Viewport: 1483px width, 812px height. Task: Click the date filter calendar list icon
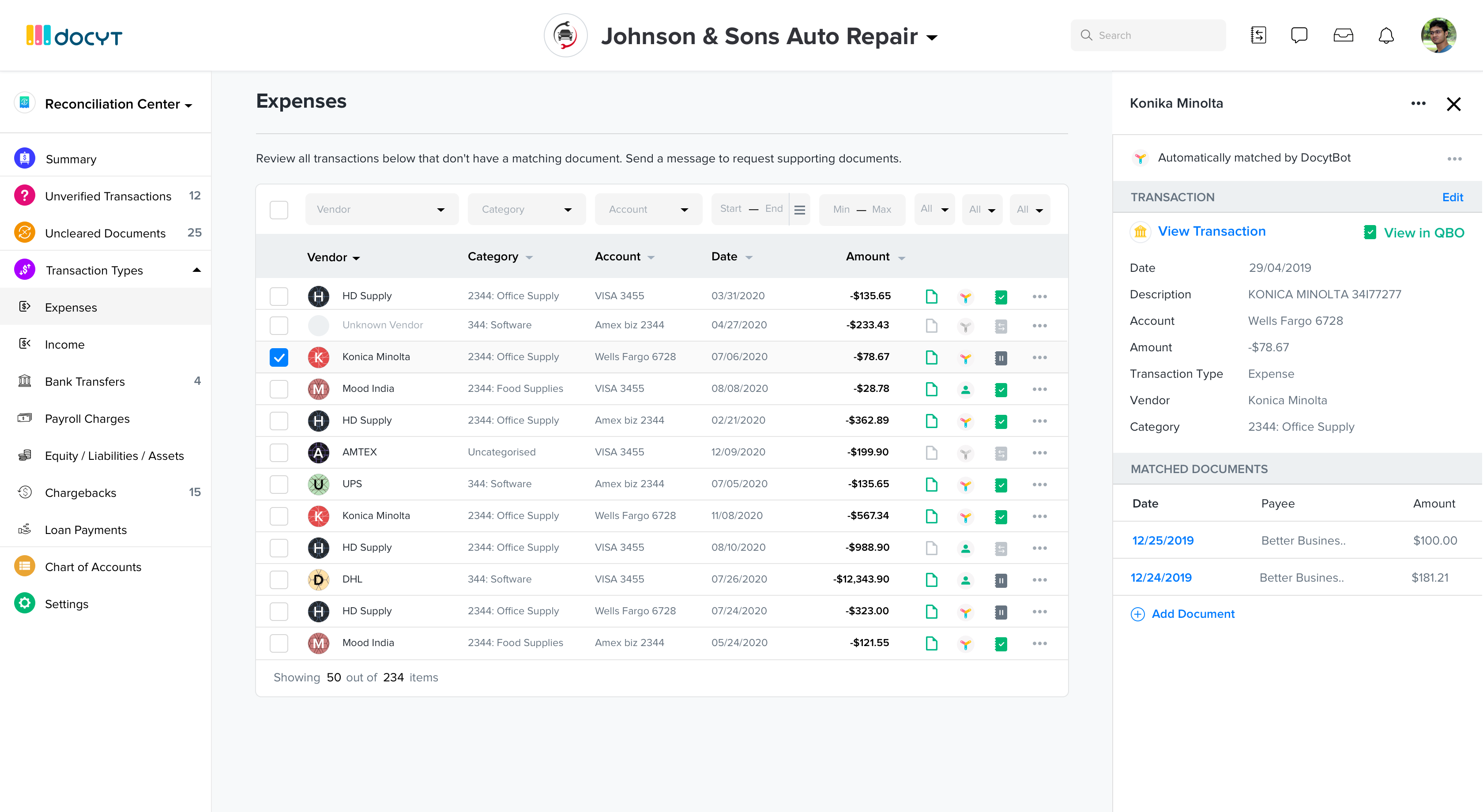pyautogui.click(x=799, y=210)
